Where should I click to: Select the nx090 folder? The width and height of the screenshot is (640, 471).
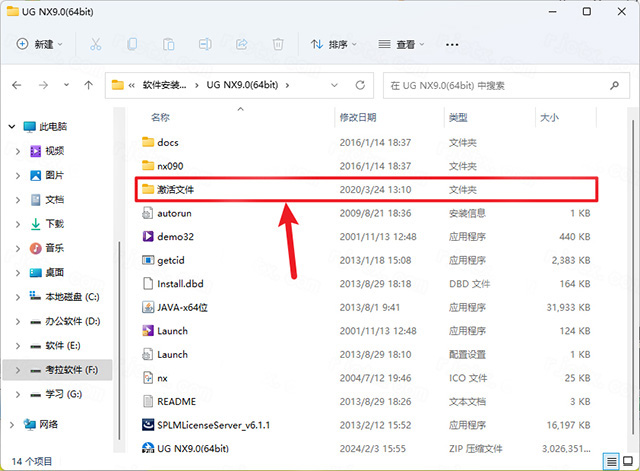pyautogui.click(x=162, y=166)
